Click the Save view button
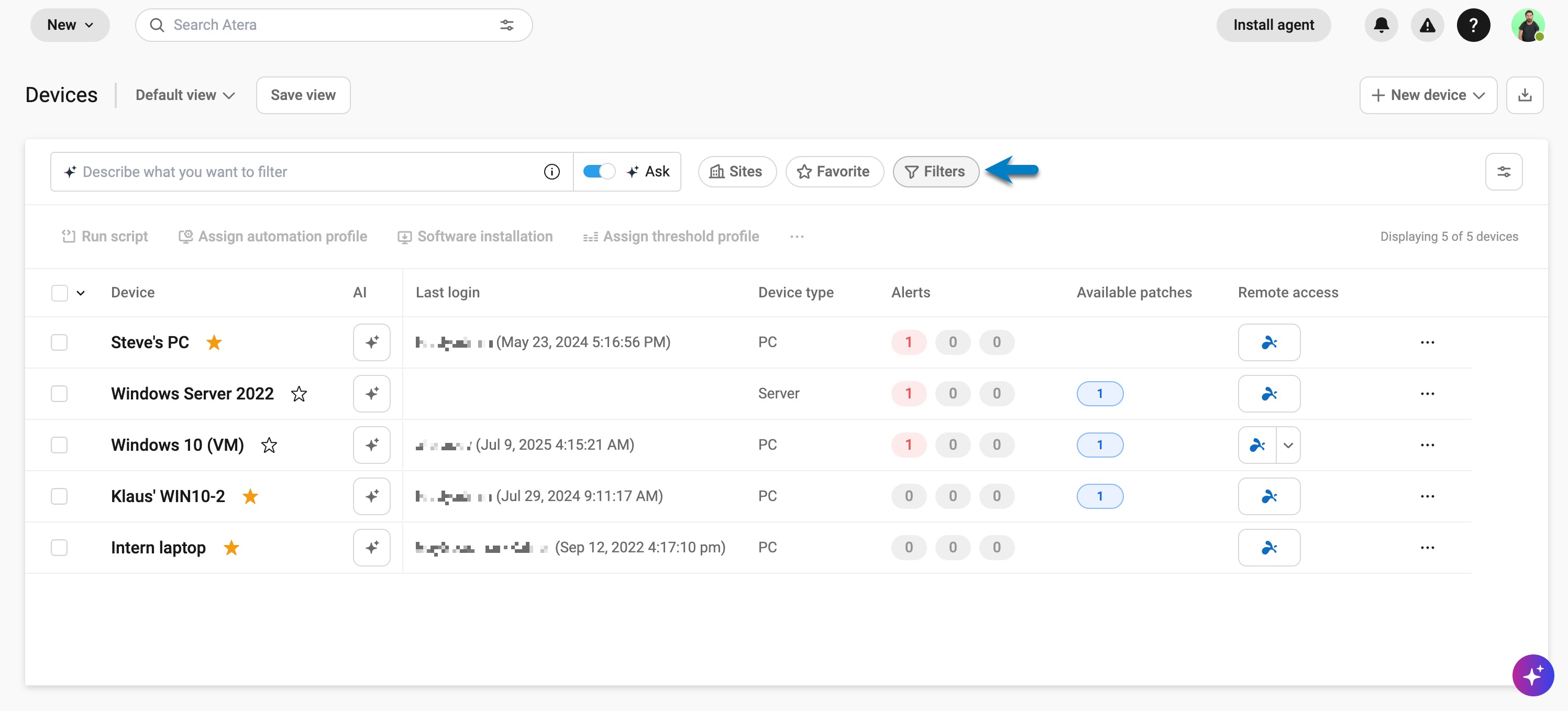The height and width of the screenshot is (711, 1568). [303, 95]
